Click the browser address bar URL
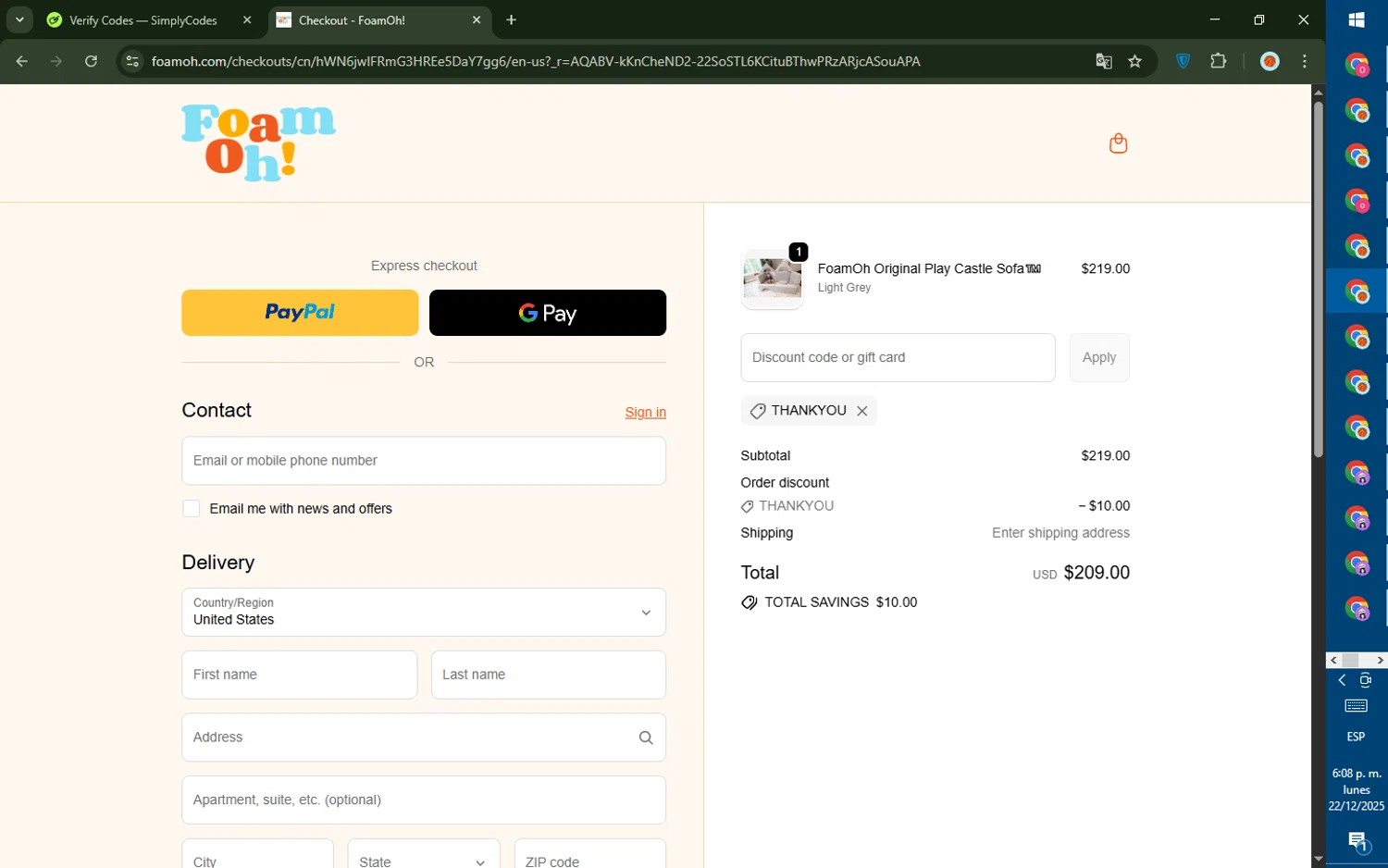 [536, 61]
